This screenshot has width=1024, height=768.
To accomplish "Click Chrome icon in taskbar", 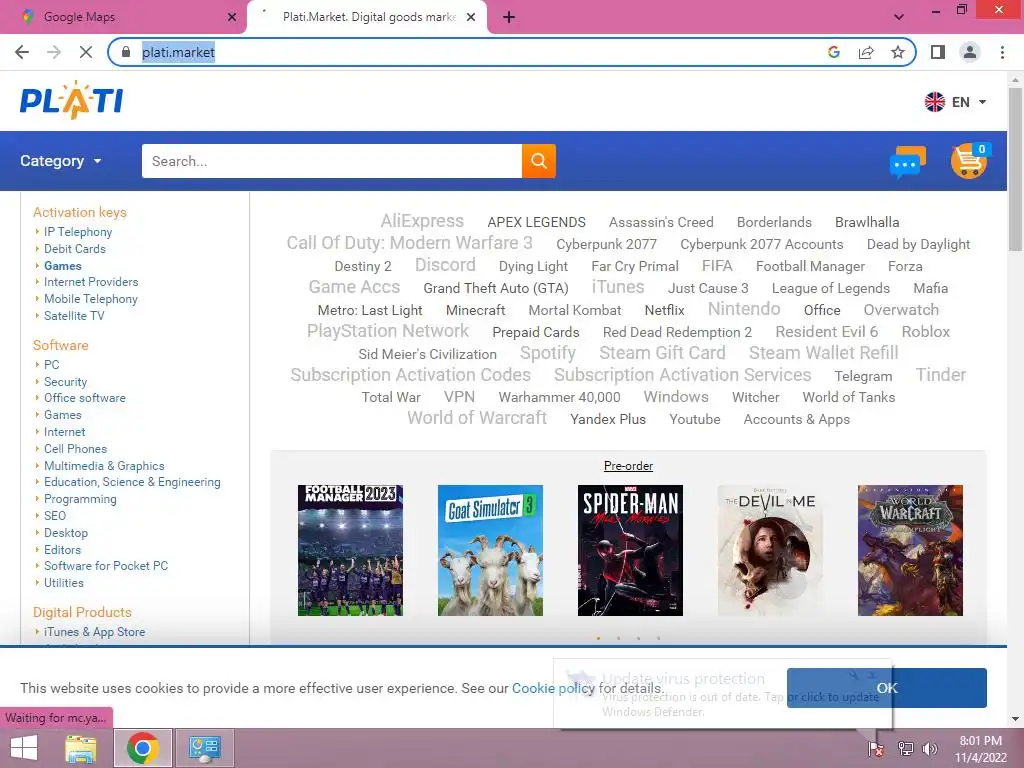I will (x=143, y=748).
